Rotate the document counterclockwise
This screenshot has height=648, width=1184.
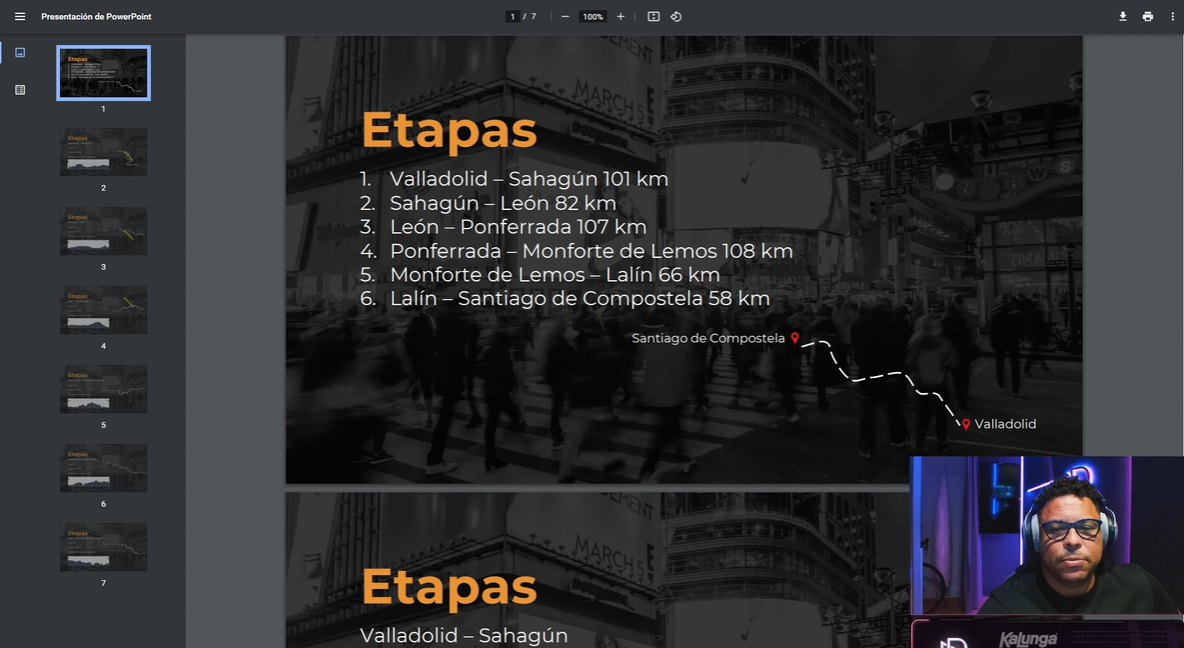coord(676,17)
